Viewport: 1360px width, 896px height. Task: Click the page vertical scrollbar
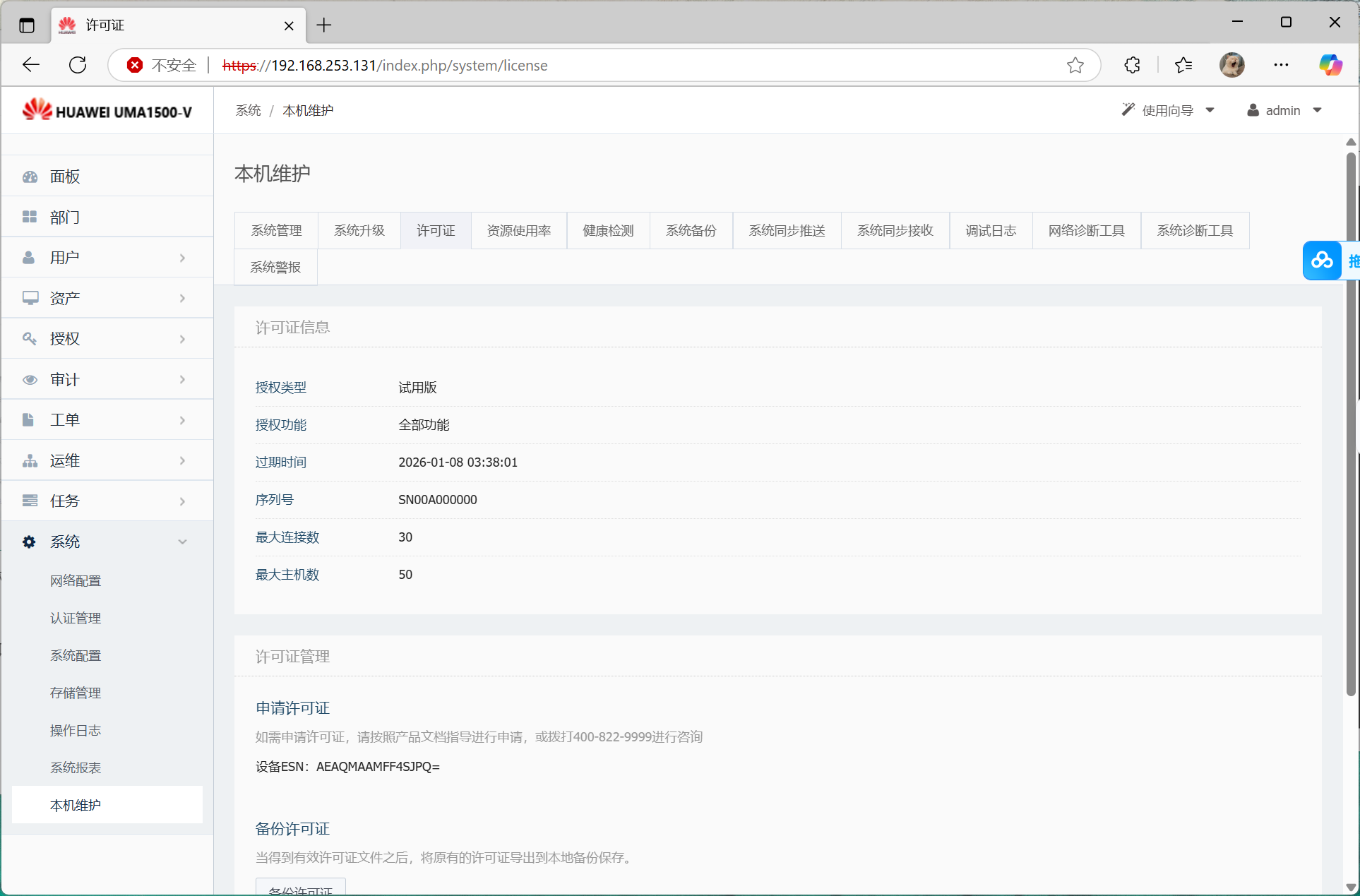coord(1350,424)
